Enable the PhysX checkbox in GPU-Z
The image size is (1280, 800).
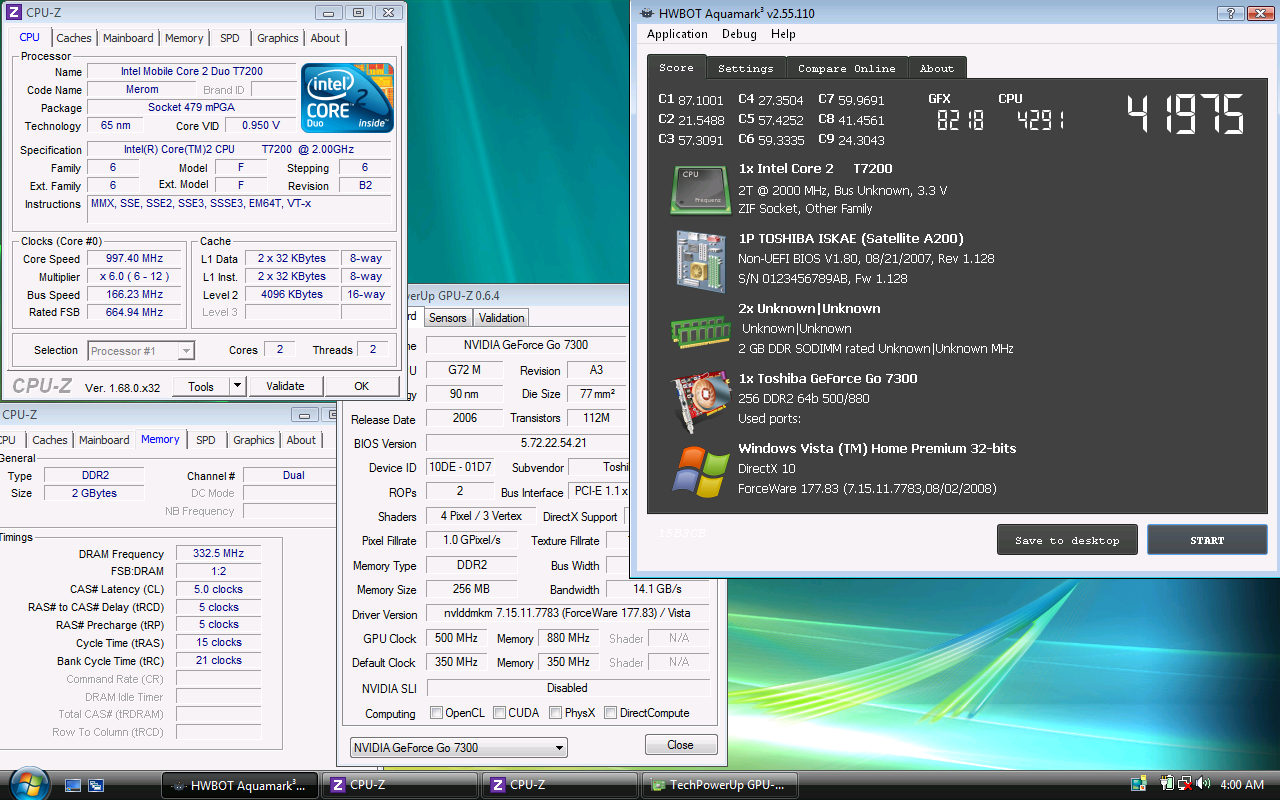[555, 713]
